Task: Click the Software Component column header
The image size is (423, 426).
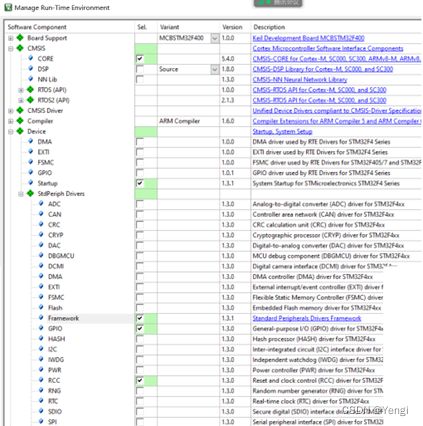Action: pyautogui.click(x=37, y=27)
